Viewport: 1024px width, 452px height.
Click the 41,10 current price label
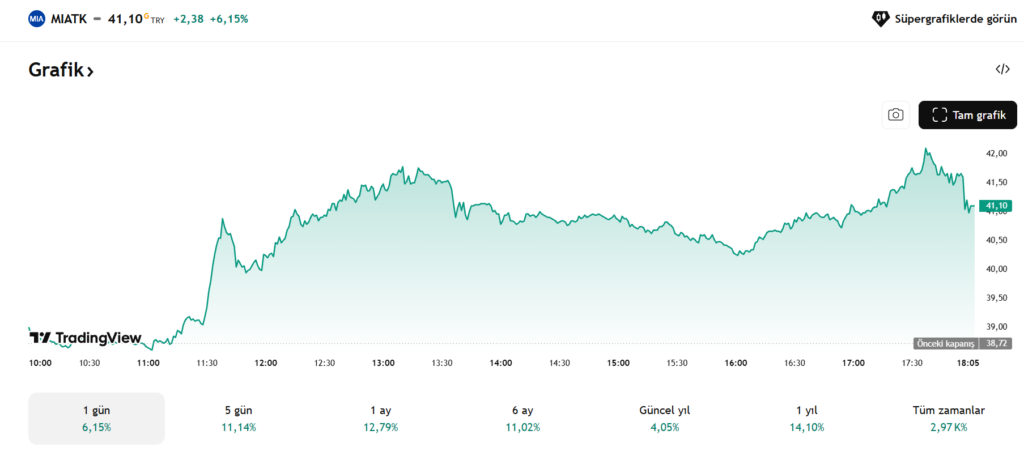(x=996, y=206)
